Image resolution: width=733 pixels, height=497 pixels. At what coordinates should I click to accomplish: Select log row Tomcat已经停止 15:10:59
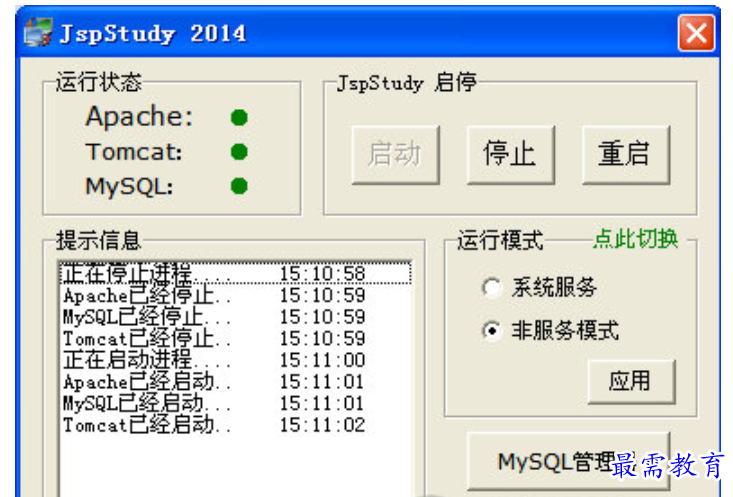(x=236, y=338)
